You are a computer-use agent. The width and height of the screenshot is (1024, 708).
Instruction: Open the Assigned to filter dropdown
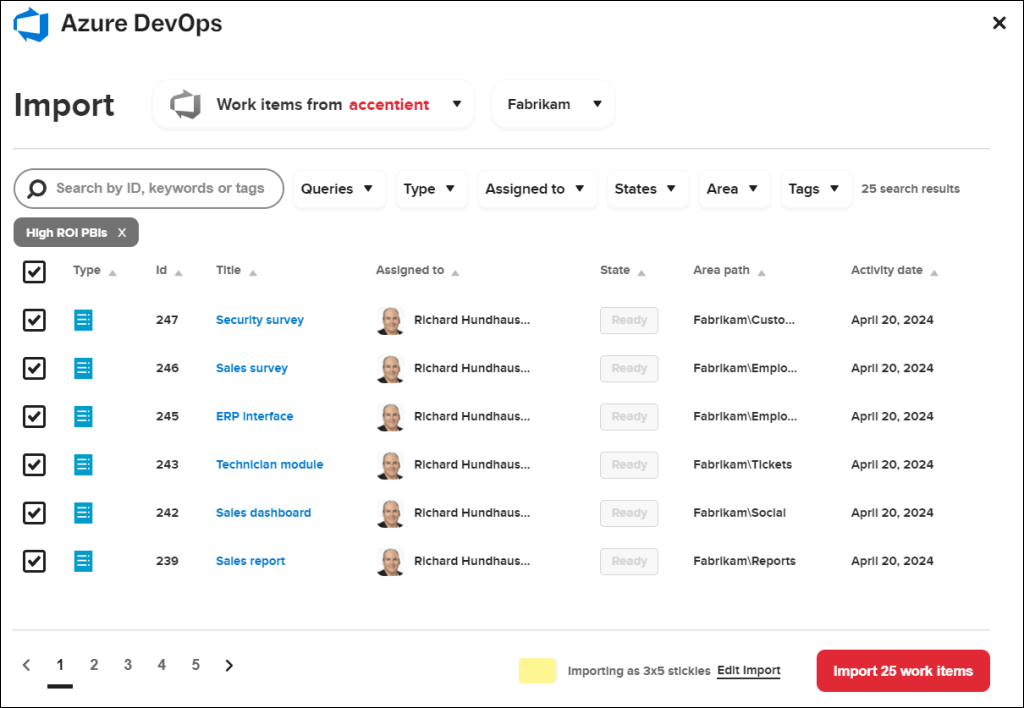(x=537, y=189)
